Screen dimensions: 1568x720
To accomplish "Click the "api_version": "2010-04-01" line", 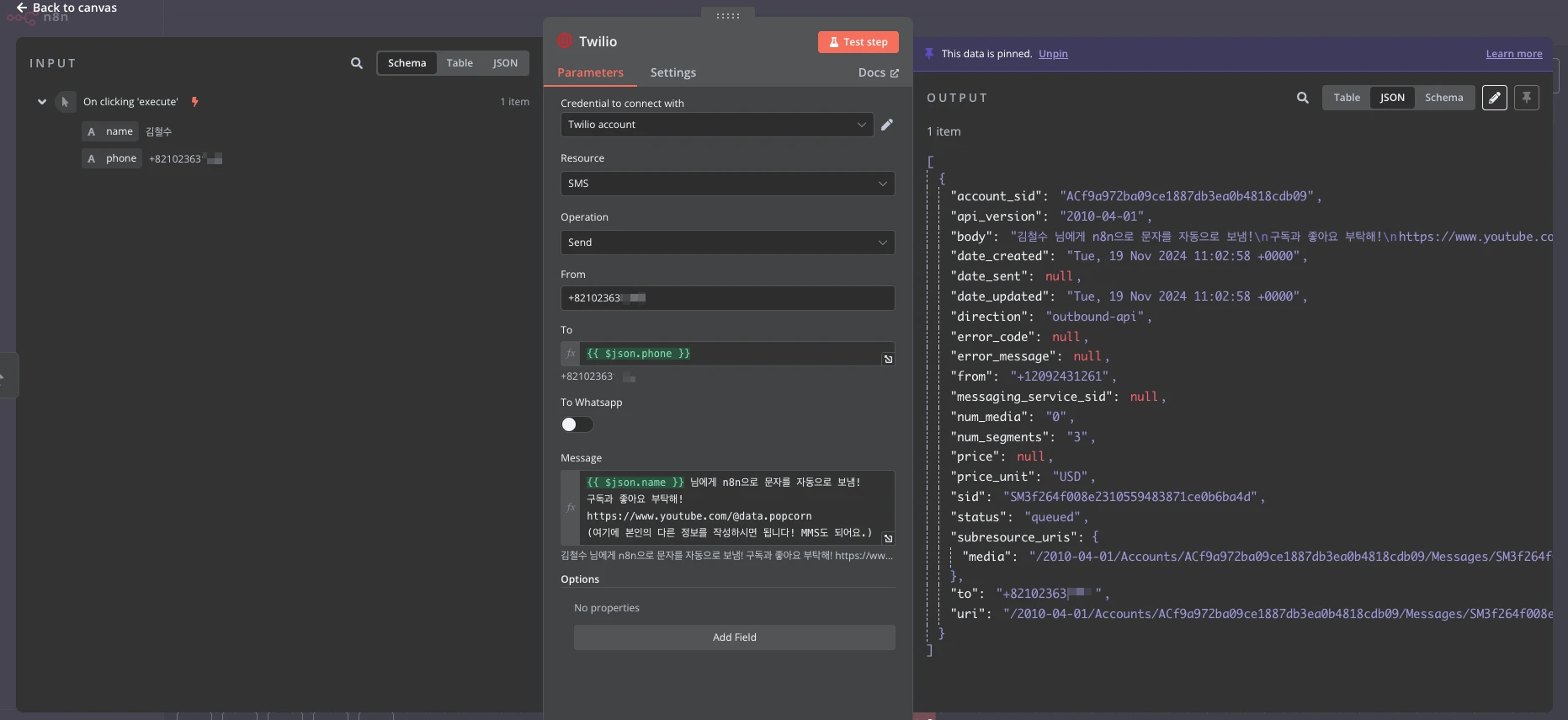I will [1051, 216].
